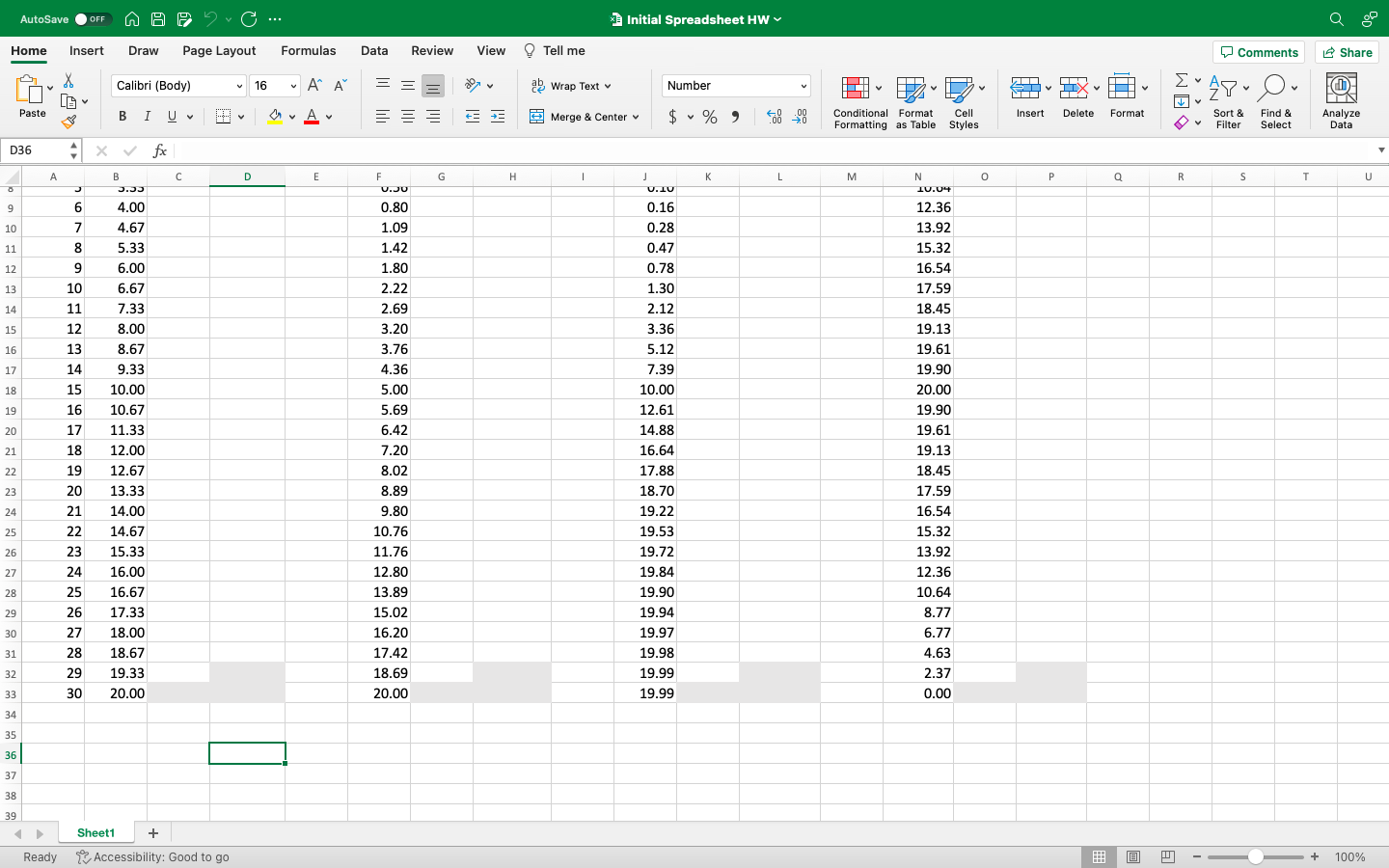Image resolution: width=1389 pixels, height=868 pixels.
Task: Apply Format as Table
Action: tap(914, 100)
